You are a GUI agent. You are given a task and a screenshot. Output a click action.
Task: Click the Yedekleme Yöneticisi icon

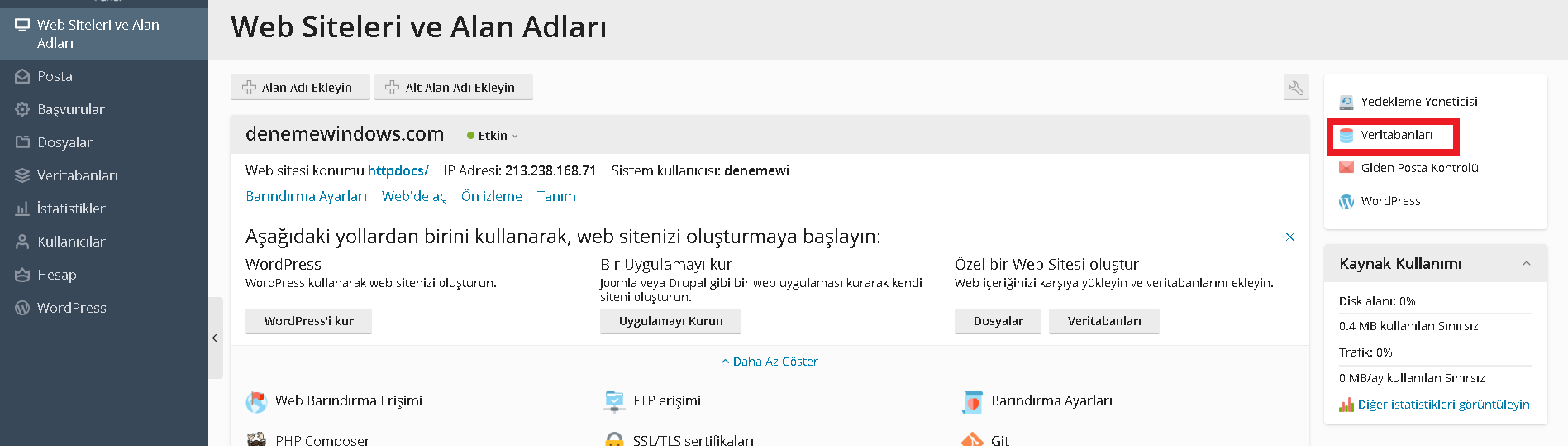point(1346,102)
